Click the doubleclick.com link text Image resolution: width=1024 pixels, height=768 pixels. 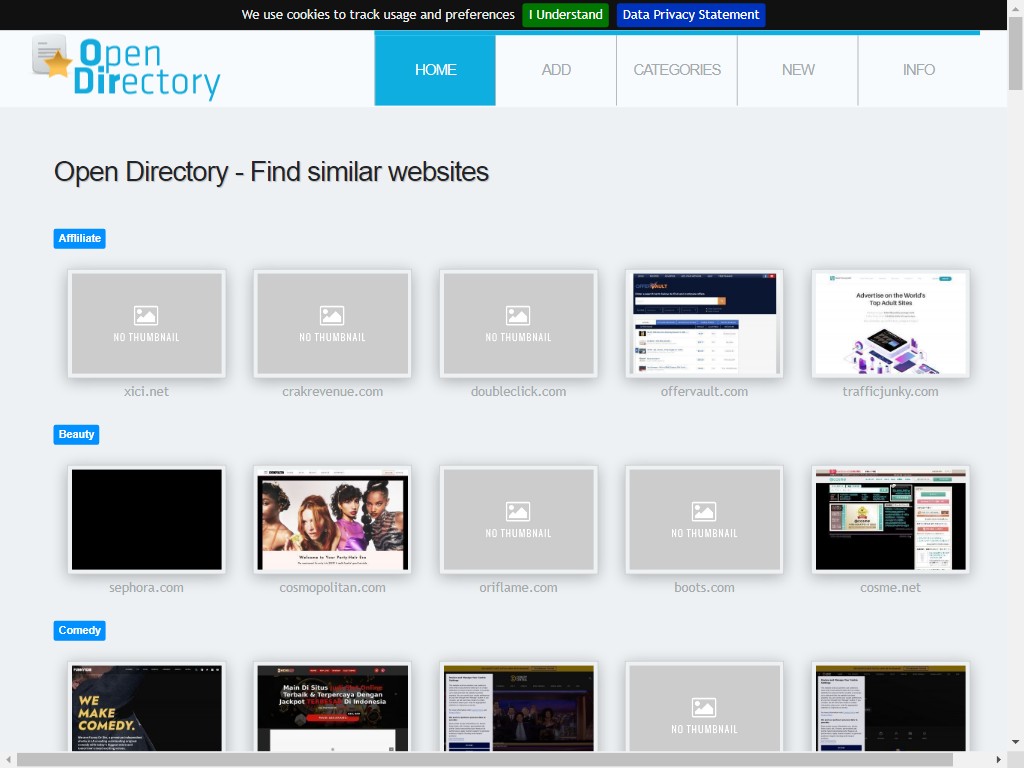pyautogui.click(x=519, y=391)
